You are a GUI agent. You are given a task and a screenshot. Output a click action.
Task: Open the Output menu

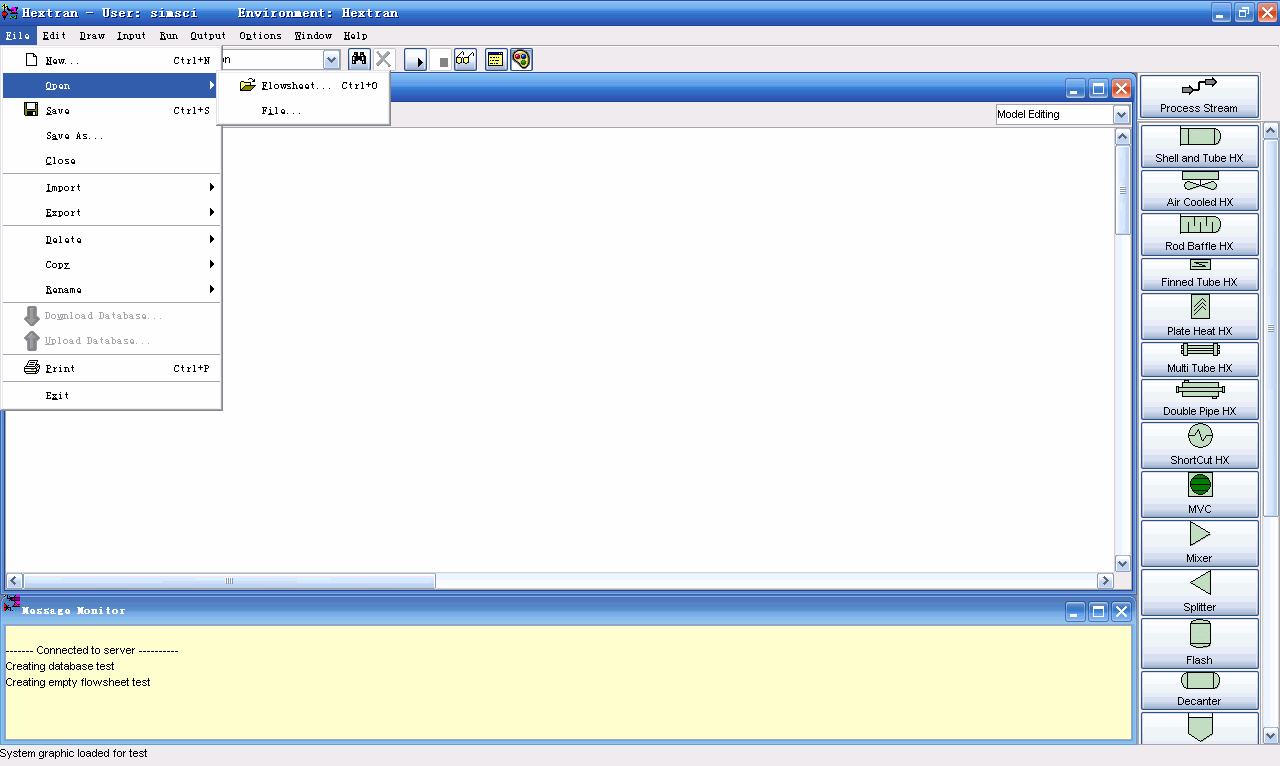pyautogui.click(x=208, y=36)
